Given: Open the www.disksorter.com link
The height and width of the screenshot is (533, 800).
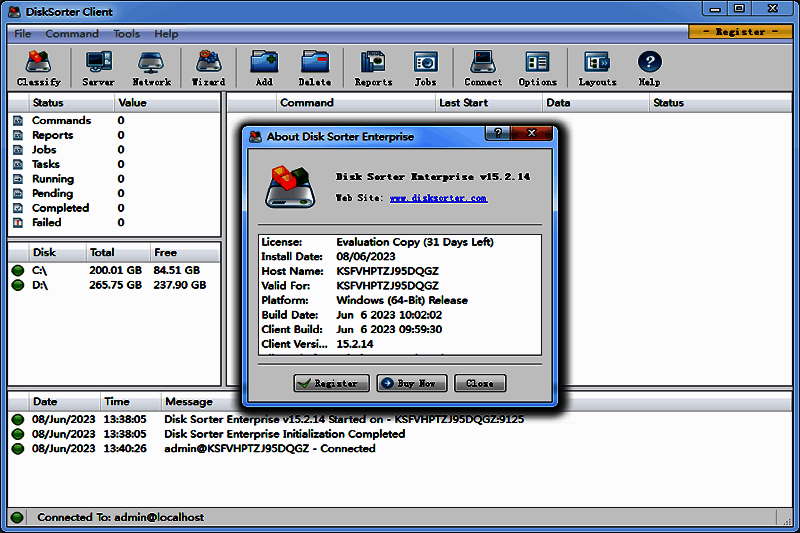Looking at the screenshot, I should click(x=438, y=198).
